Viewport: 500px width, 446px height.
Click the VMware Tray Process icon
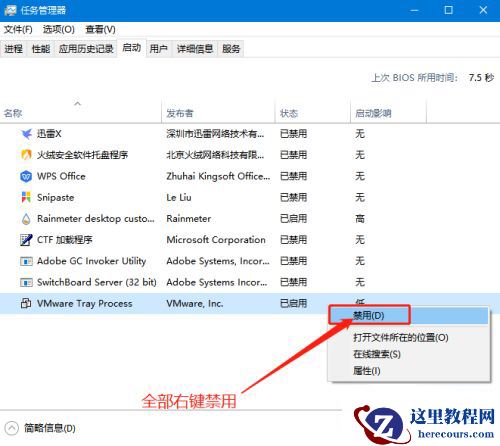coord(26,303)
